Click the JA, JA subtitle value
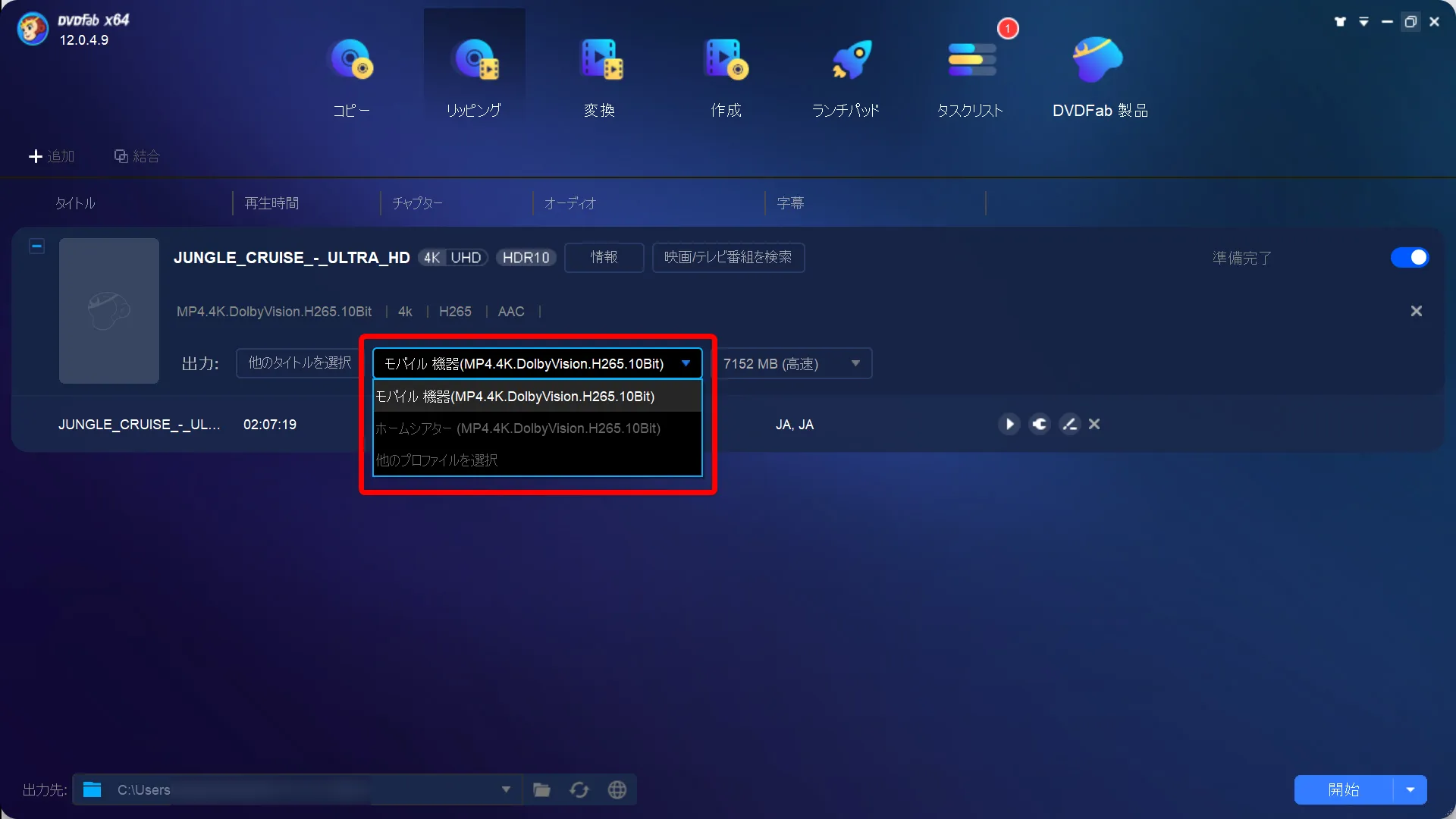Image resolution: width=1456 pixels, height=819 pixels. [795, 425]
